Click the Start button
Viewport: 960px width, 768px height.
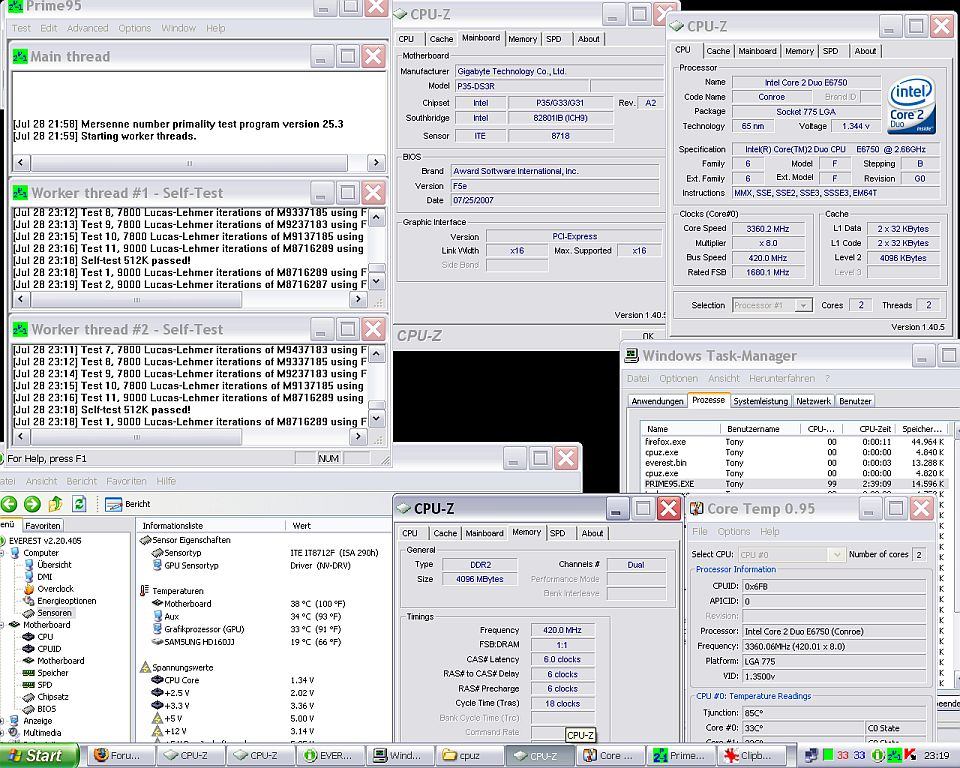pos(38,756)
